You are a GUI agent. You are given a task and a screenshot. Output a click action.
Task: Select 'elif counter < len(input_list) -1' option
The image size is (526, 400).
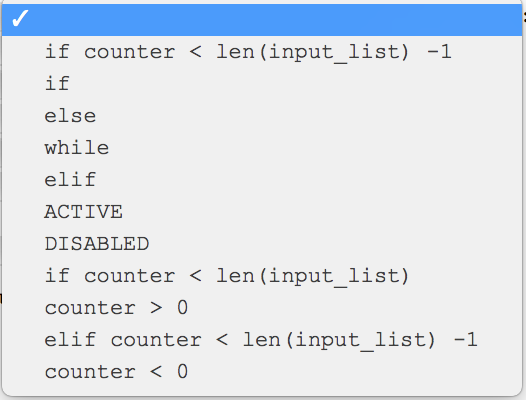click(262, 340)
